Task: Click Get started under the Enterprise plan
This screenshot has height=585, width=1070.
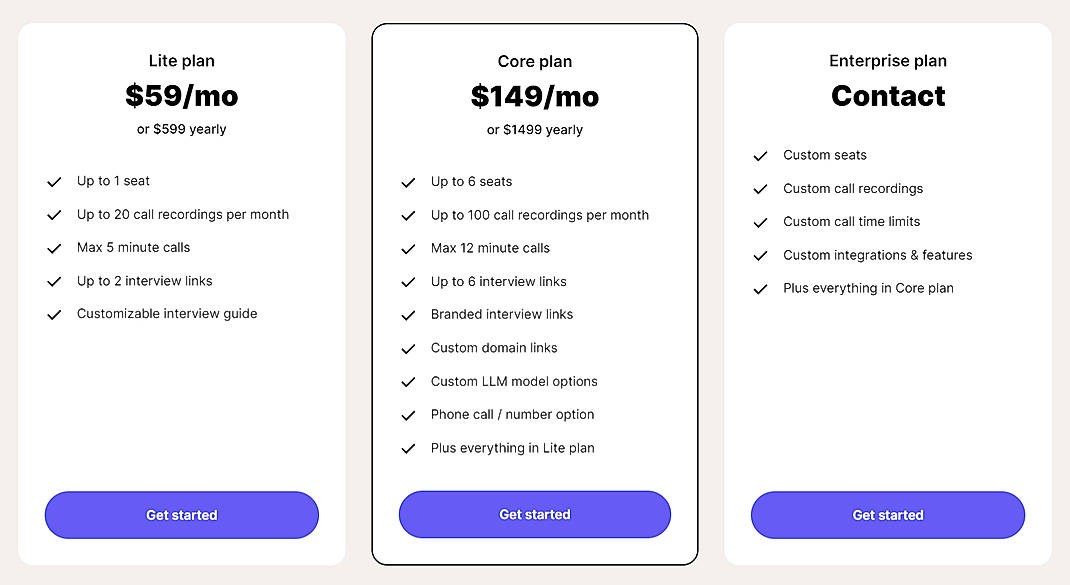Action: tap(887, 514)
